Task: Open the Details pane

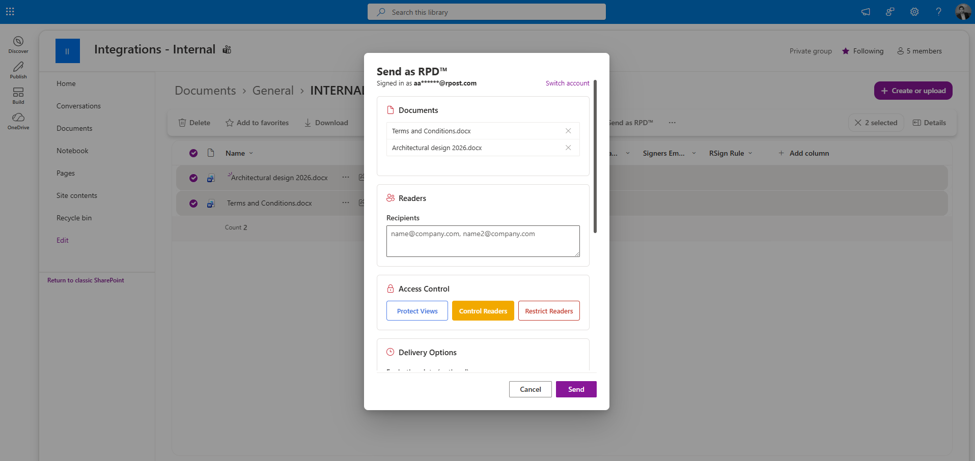Action: 929,123
